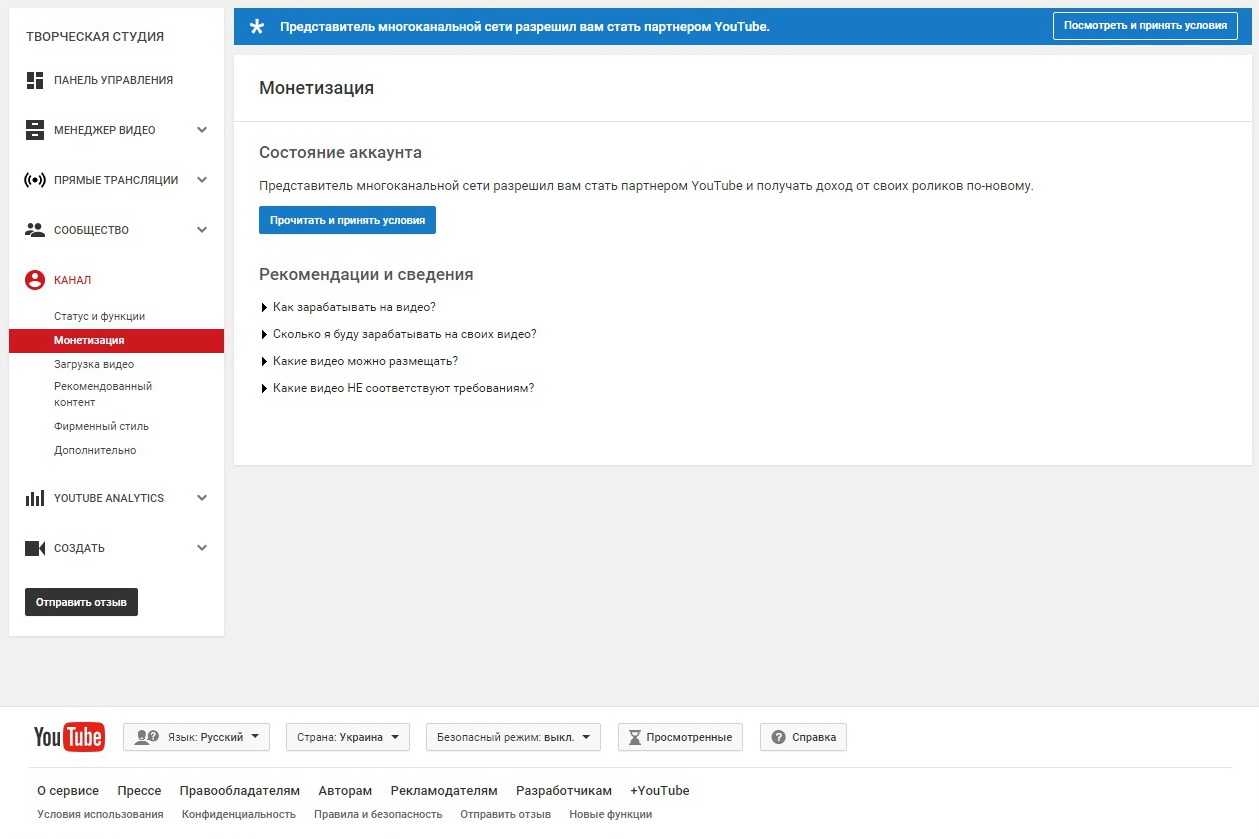Viewport: 1259px width, 839px height.
Task: Click the Просмотренные footer button
Action: pyautogui.click(x=680, y=737)
